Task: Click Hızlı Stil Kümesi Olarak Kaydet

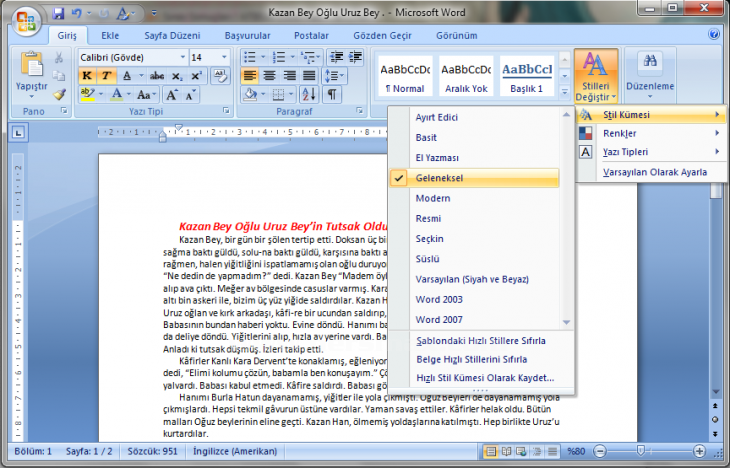Action: [481, 378]
